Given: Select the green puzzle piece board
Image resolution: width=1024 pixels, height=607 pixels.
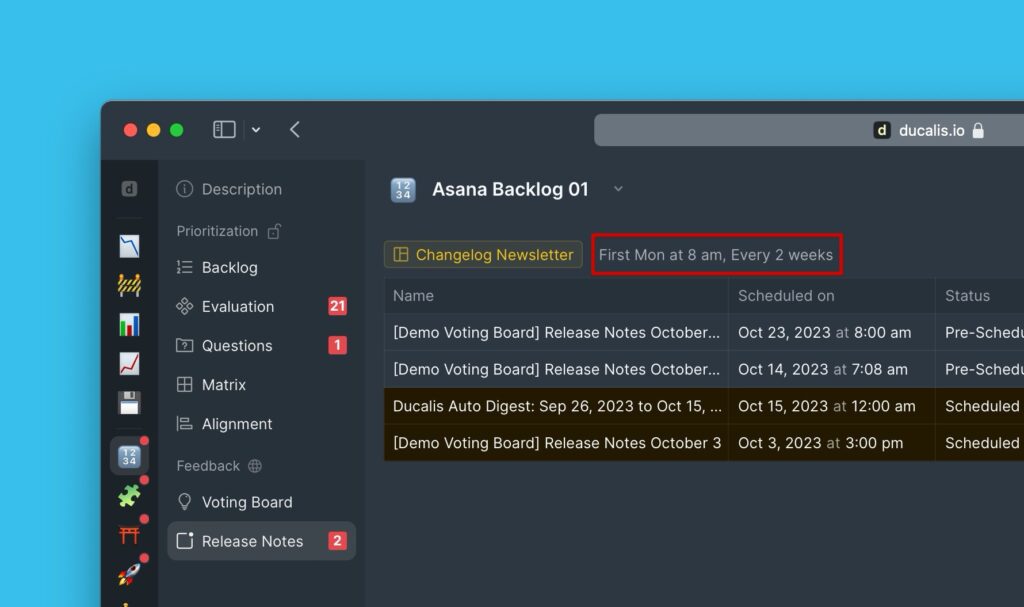Looking at the screenshot, I should 129,495.
